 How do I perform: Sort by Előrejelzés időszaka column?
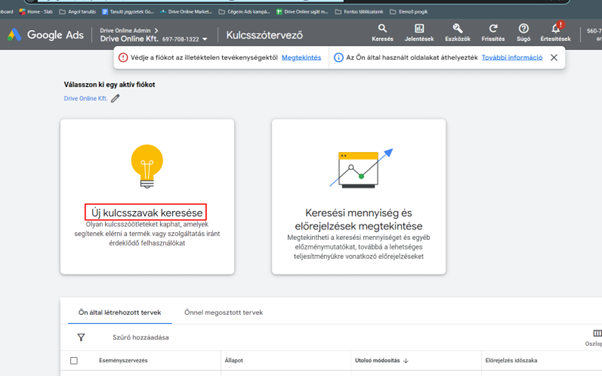pyautogui.click(x=511, y=361)
